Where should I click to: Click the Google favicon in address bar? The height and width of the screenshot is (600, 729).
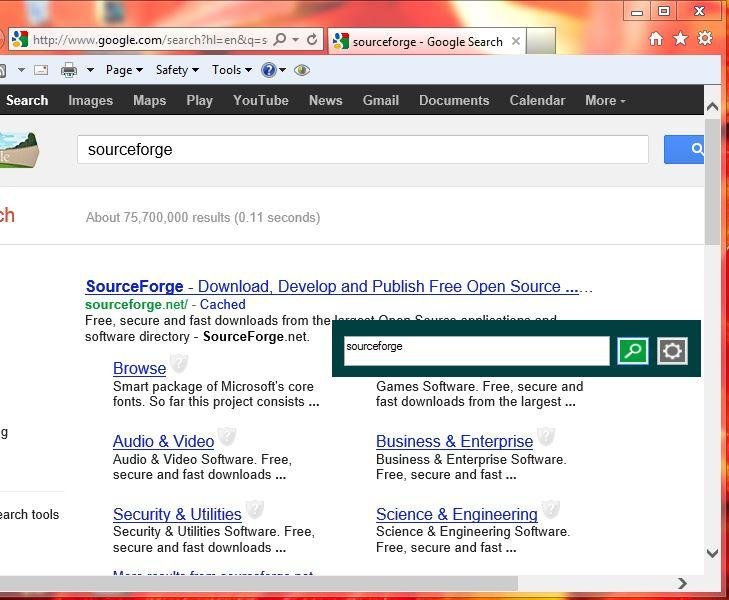(x=20, y=39)
